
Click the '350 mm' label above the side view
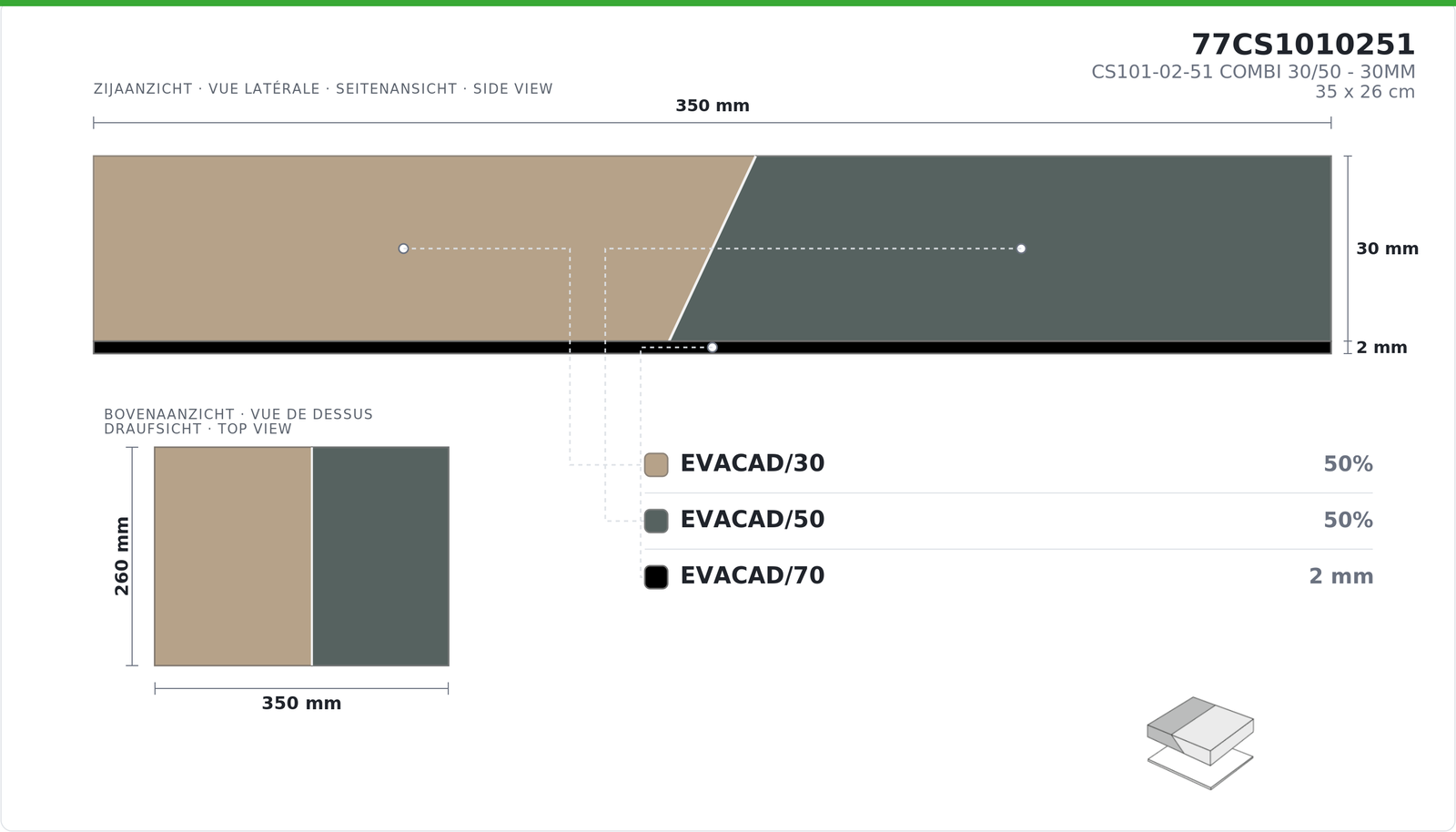pyautogui.click(x=713, y=106)
